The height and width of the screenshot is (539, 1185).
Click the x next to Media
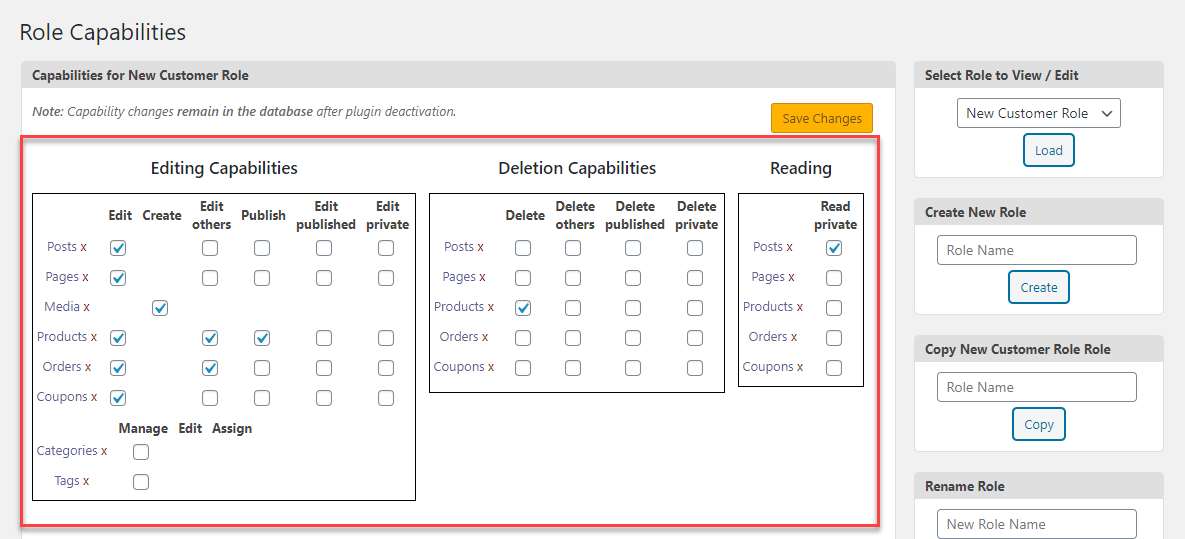[x=86, y=307]
